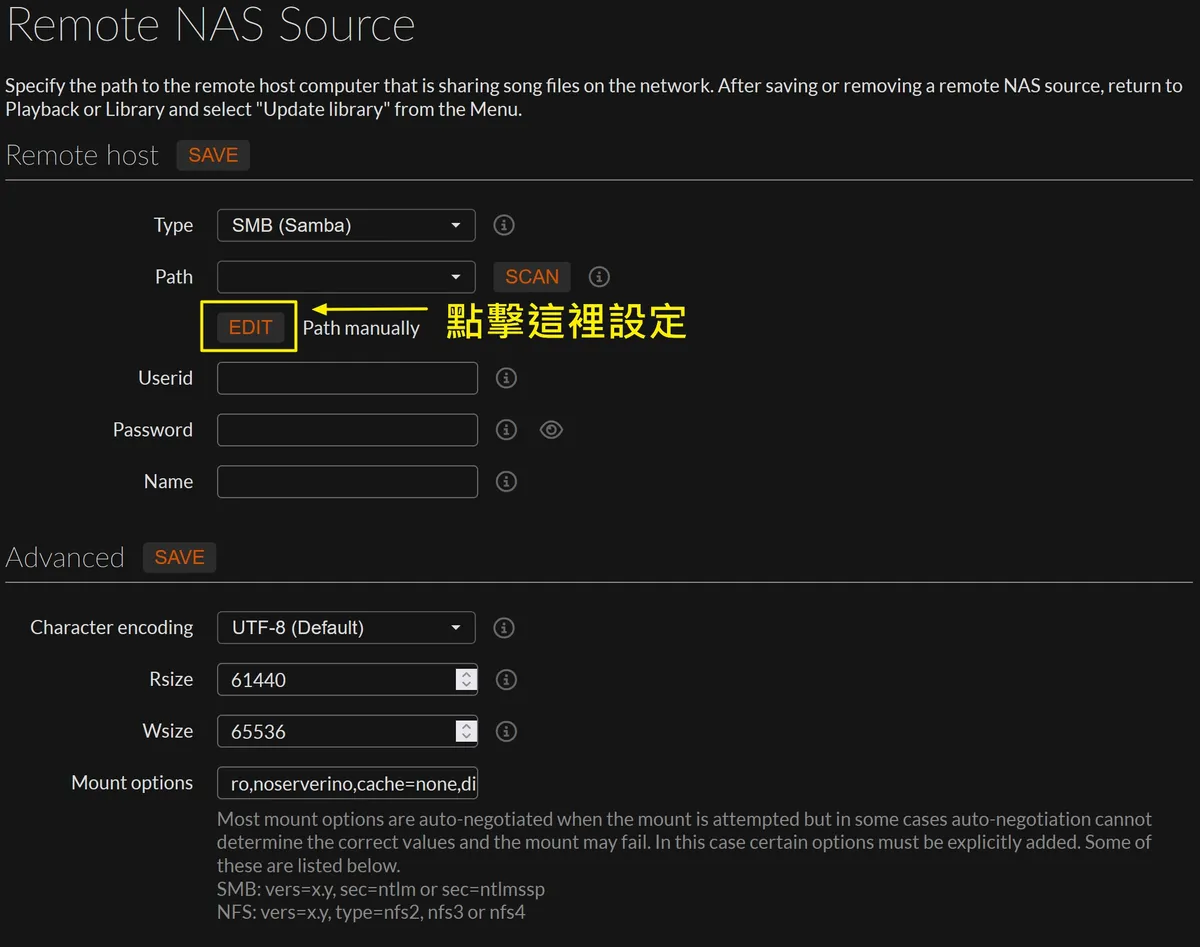Open the Type dropdown showing SMB (Samba)
Screen dimensions: 1200x947
pyautogui.click(x=346, y=225)
